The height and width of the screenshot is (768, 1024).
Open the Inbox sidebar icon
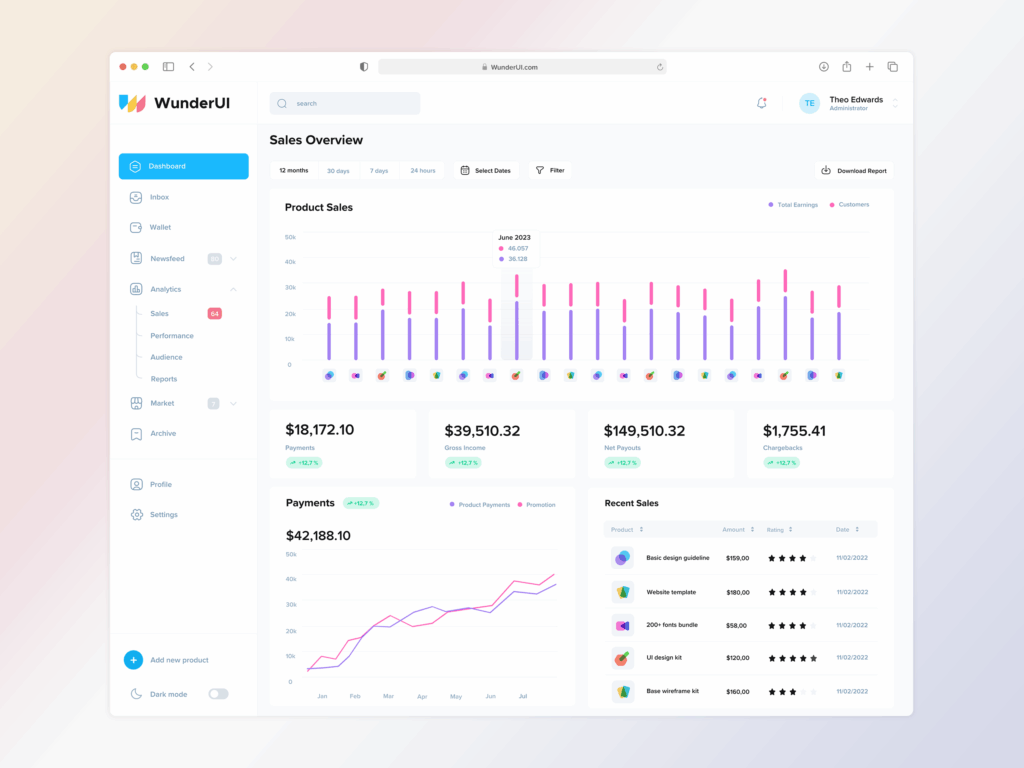pyautogui.click(x=136, y=197)
